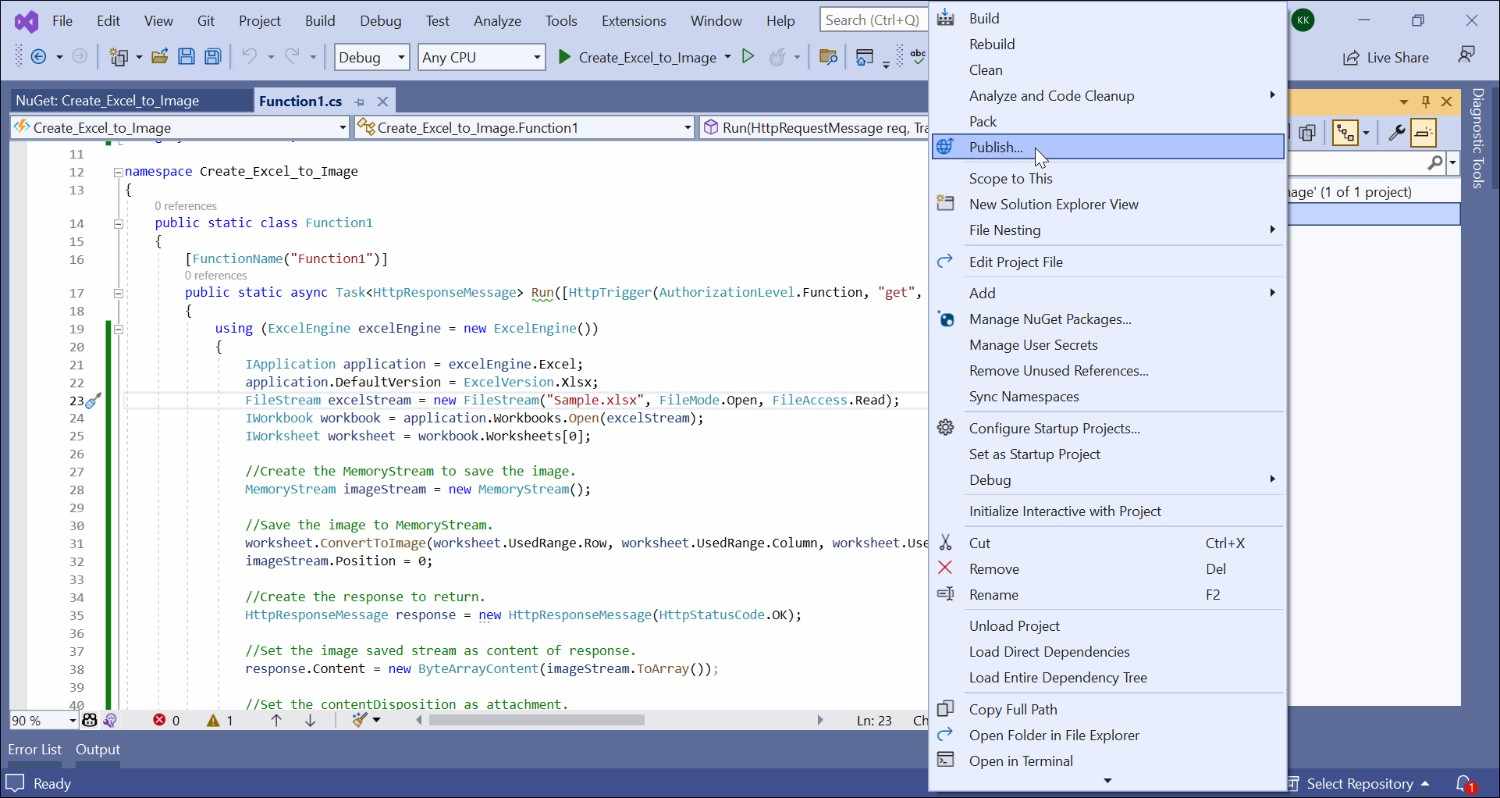Image resolution: width=1500 pixels, height=798 pixels.
Task: Toggle the Track Active Item view button
Action: tap(1347, 132)
